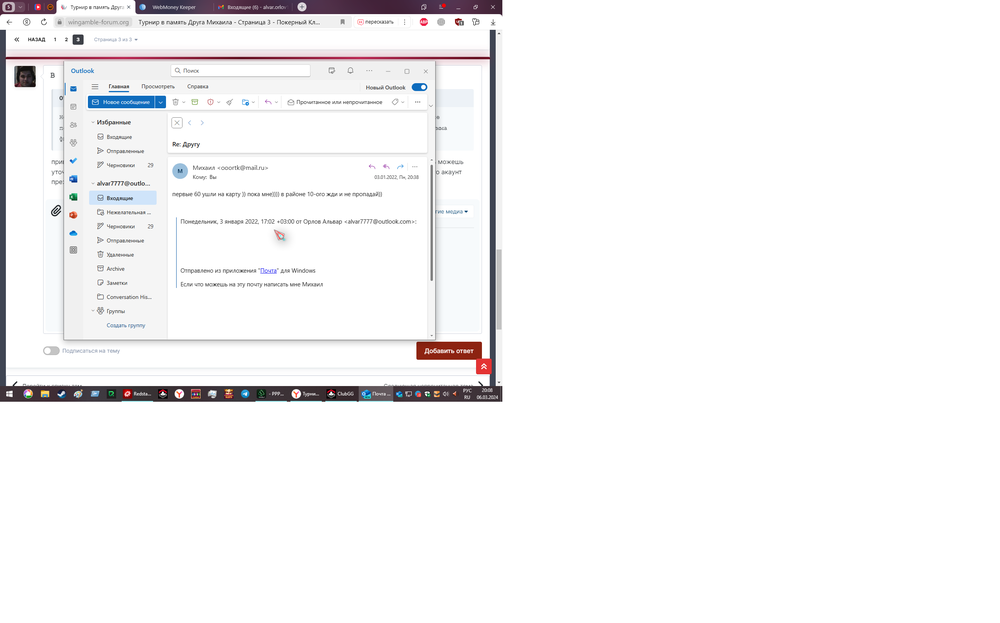Expand the dropdown next to "Новое сообщение"

click(x=160, y=102)
